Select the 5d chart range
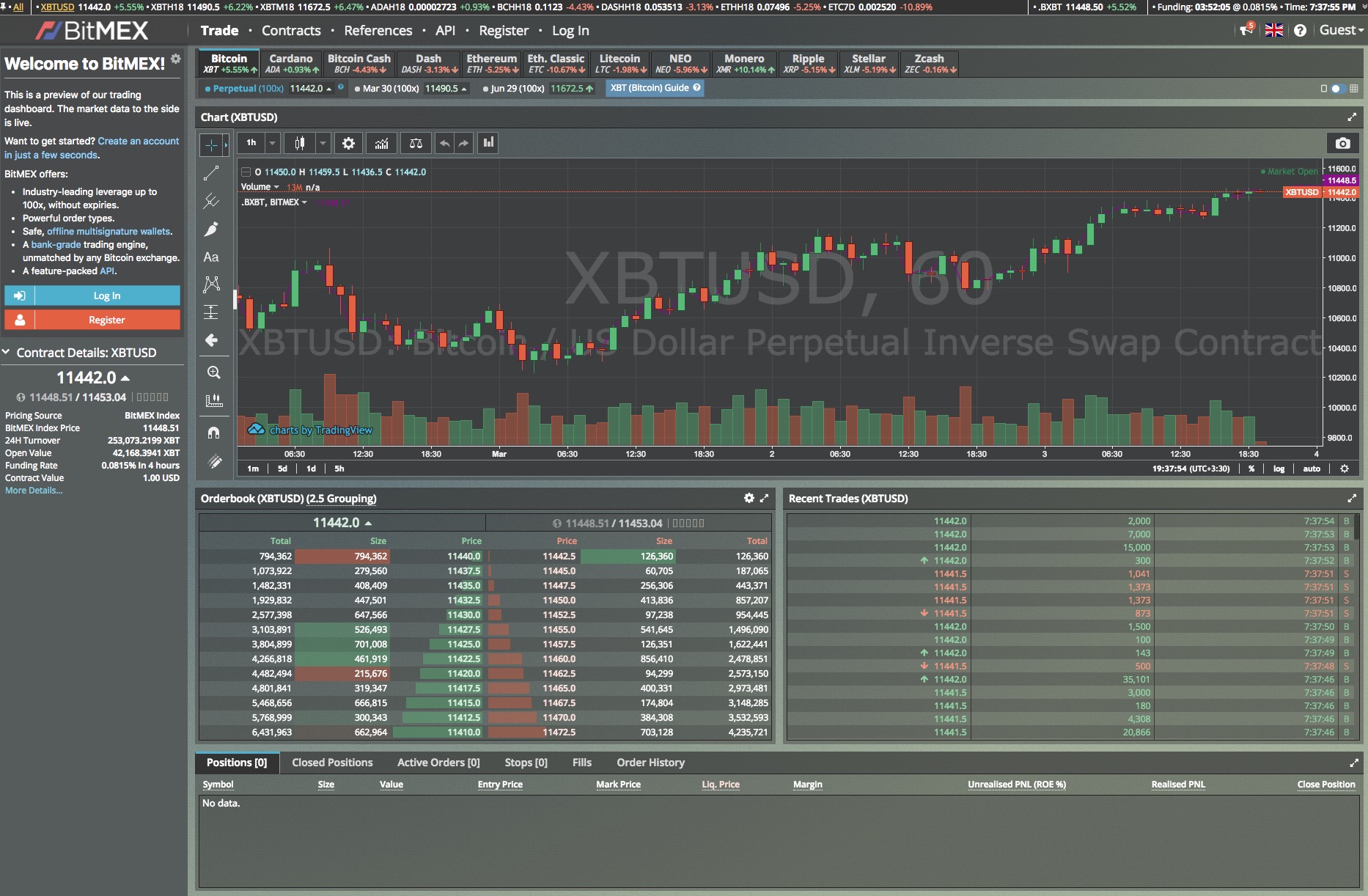The width and height of the screenshot is (1368, 896). 282,469
